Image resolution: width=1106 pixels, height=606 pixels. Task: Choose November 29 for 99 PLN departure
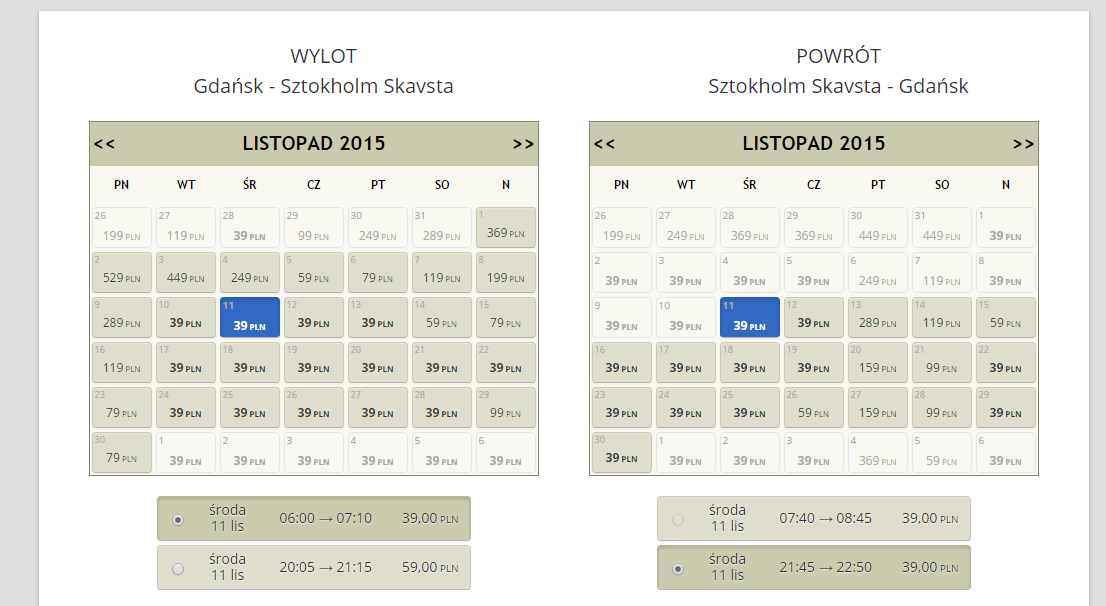(x=506, y=407)
